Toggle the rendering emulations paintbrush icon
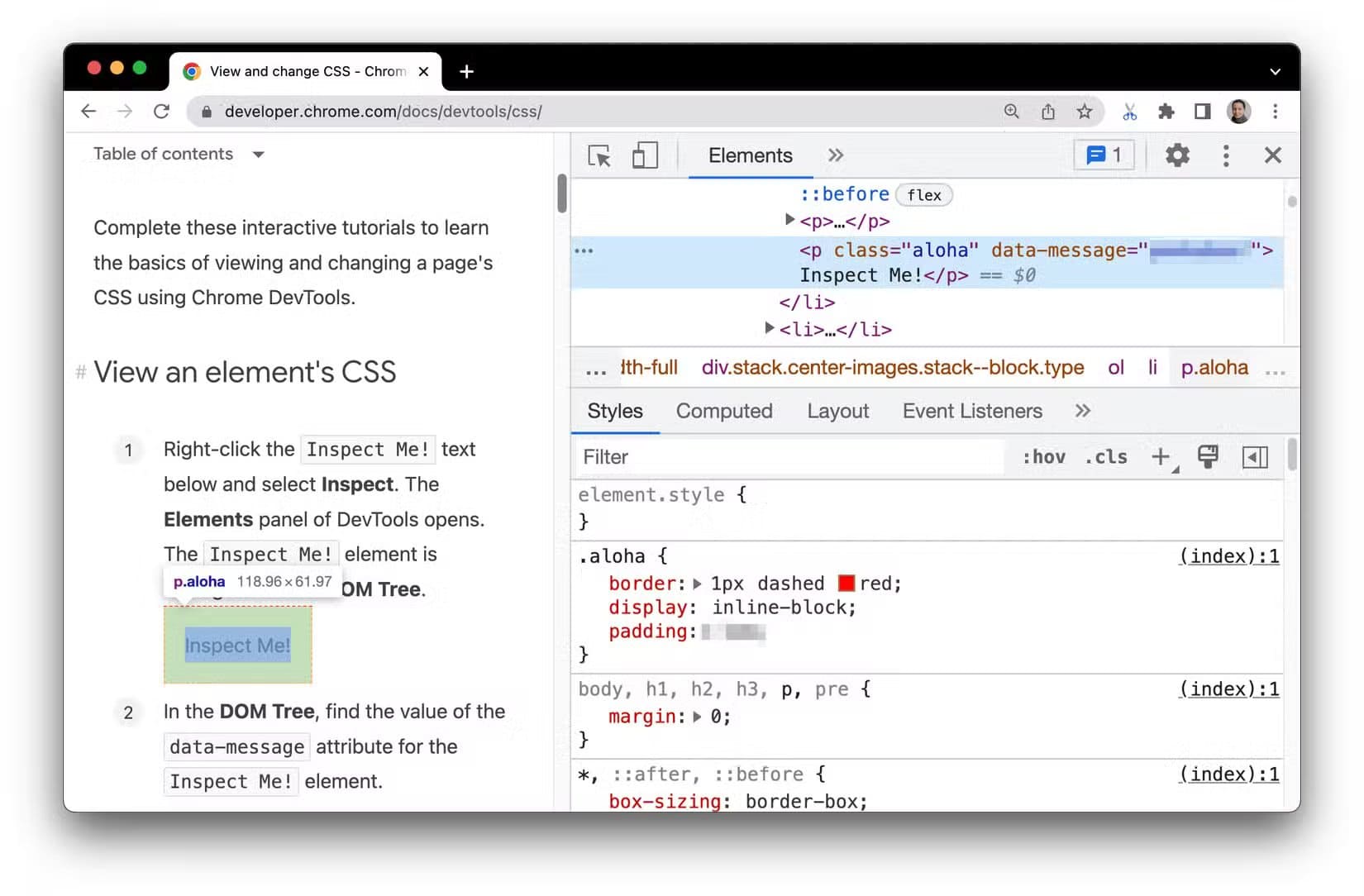The image size is (1364, 896). click(x=1208, y=457)
